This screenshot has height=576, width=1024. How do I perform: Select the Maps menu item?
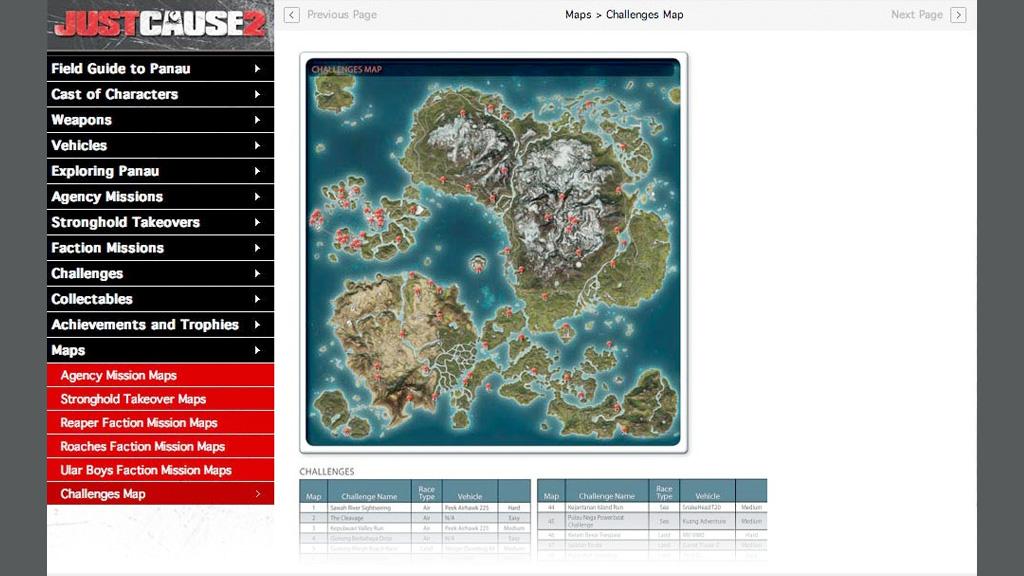(x=160, y=350)
